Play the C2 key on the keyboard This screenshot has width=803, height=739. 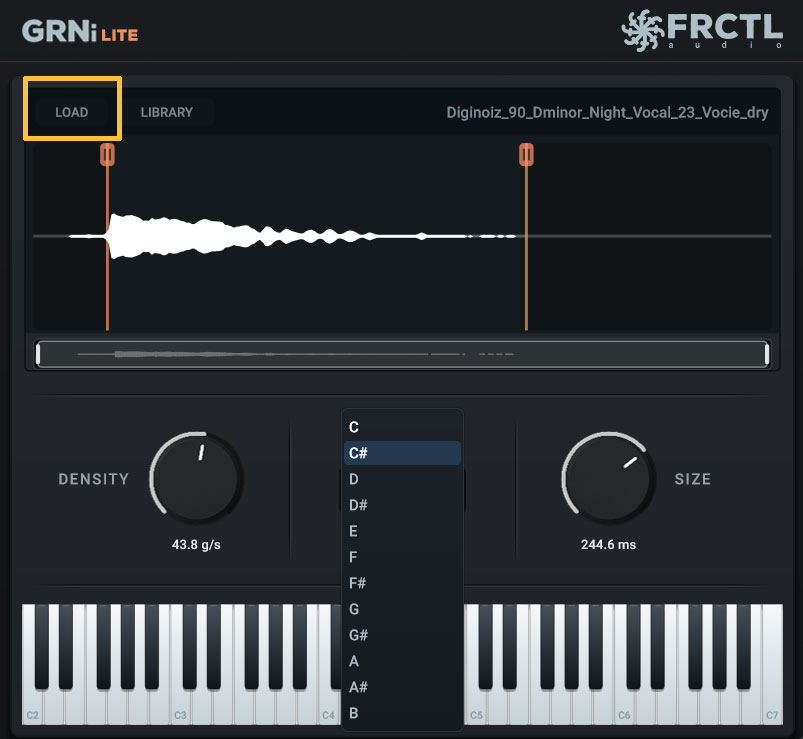click(x=32, y=709)
